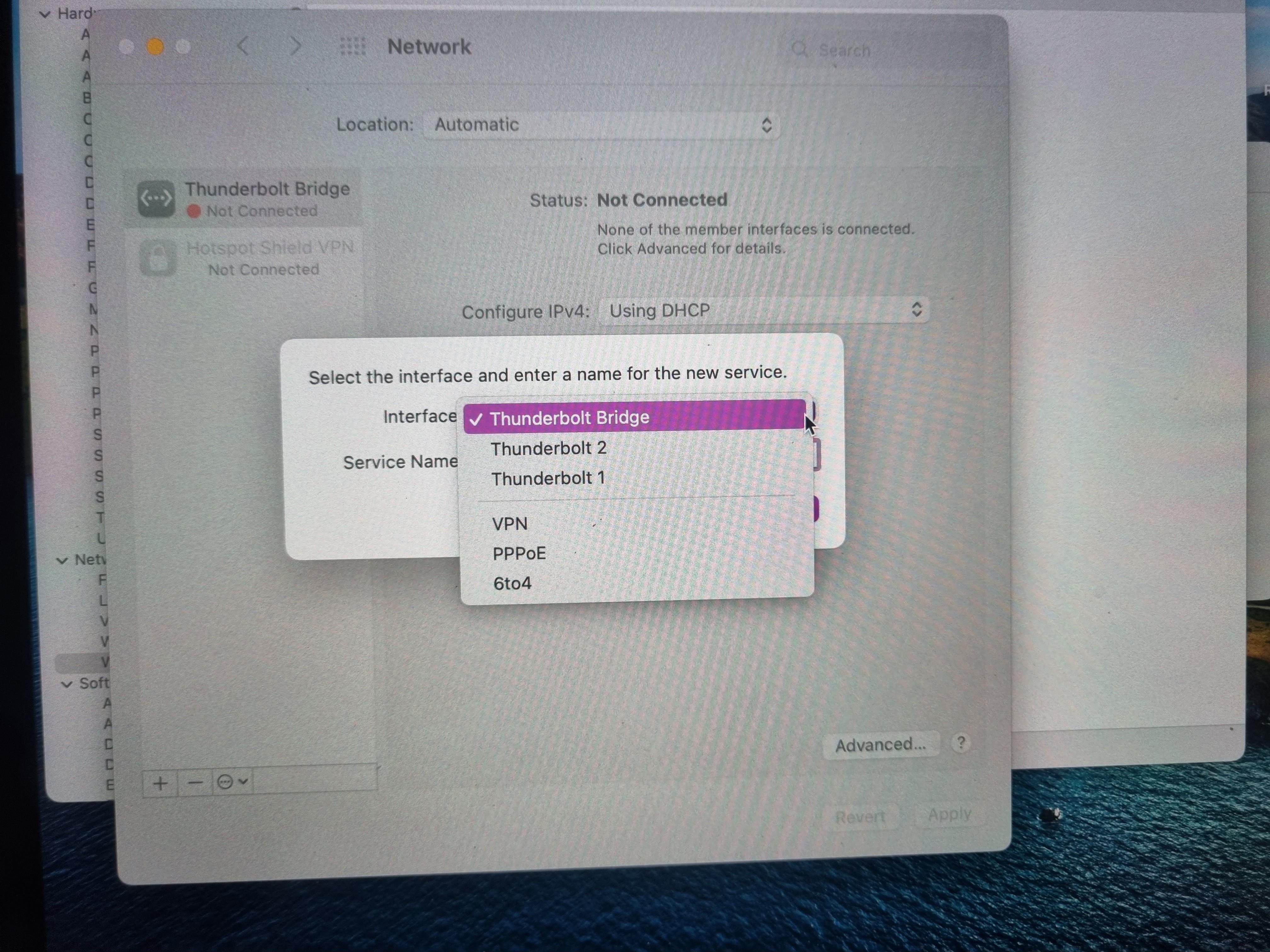Click the back navigation arrow
The image size is (1270, 952).
[x=243, y=46]
